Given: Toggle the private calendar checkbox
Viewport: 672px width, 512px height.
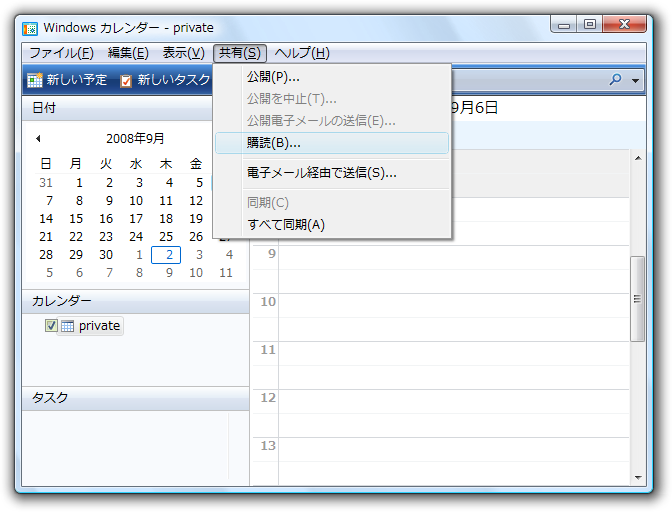Looking at the screenshot, I should pyautogui.click(x=52, y=326).
